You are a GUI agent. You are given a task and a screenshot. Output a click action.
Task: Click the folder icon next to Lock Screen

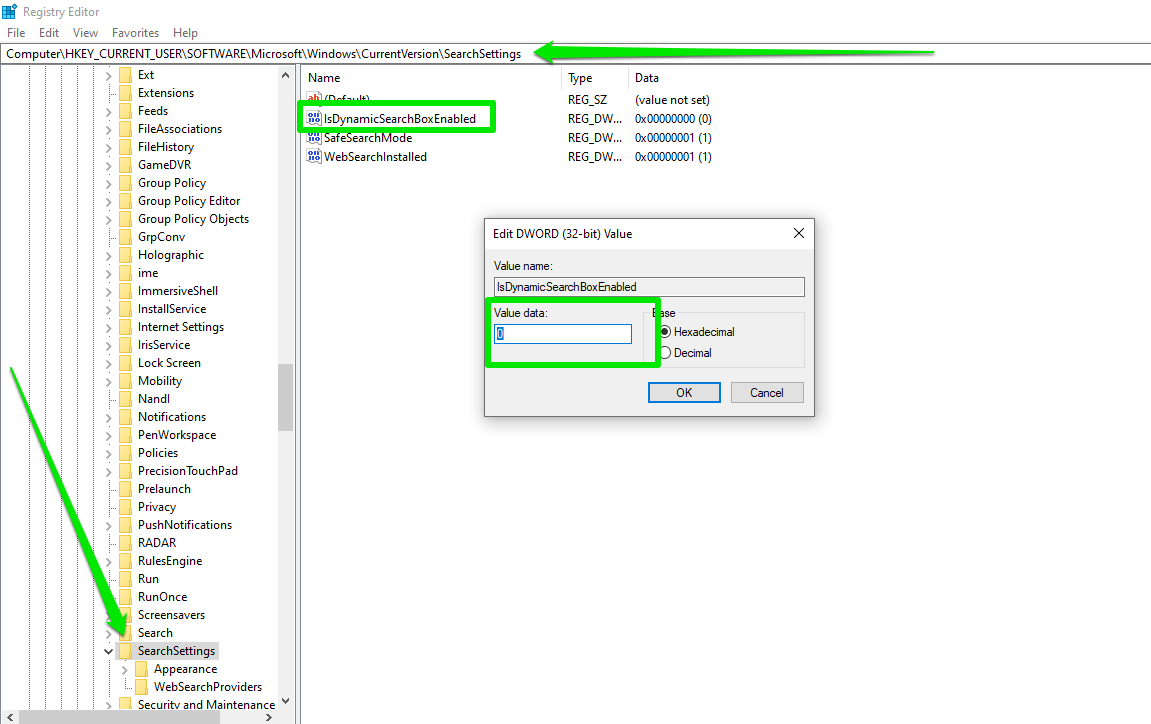pyautogui.click(x=126, y=363)
